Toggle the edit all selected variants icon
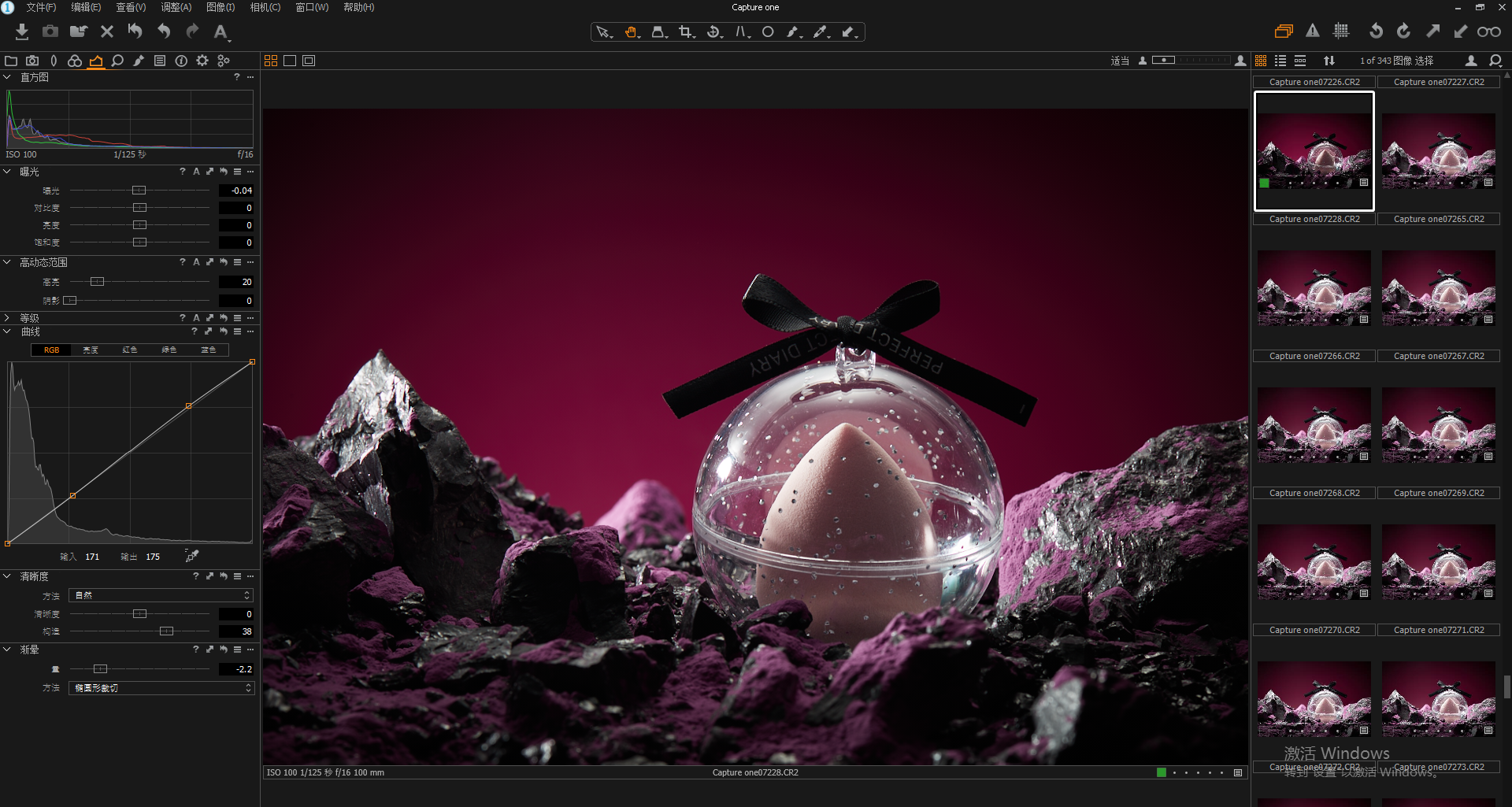The image size is (1512, 807). 1284,31
